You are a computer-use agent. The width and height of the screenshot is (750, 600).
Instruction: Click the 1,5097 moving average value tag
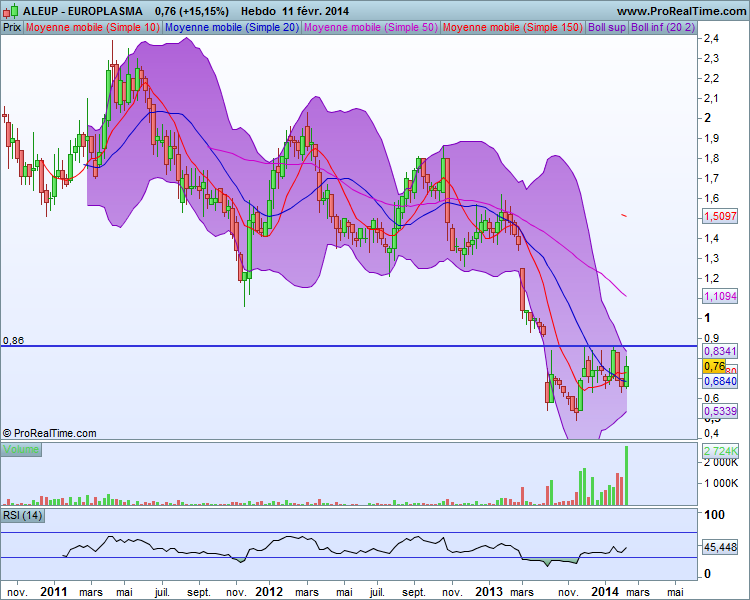720,216
